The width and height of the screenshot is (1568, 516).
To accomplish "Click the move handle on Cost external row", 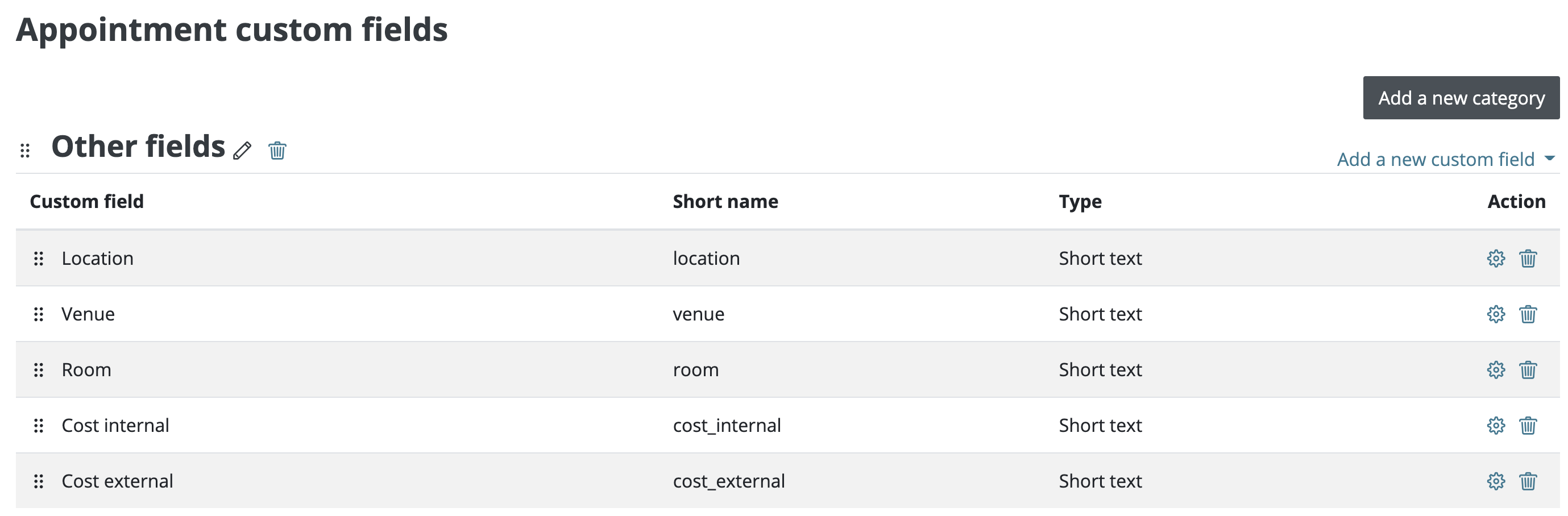I will [x=38, y=481].
